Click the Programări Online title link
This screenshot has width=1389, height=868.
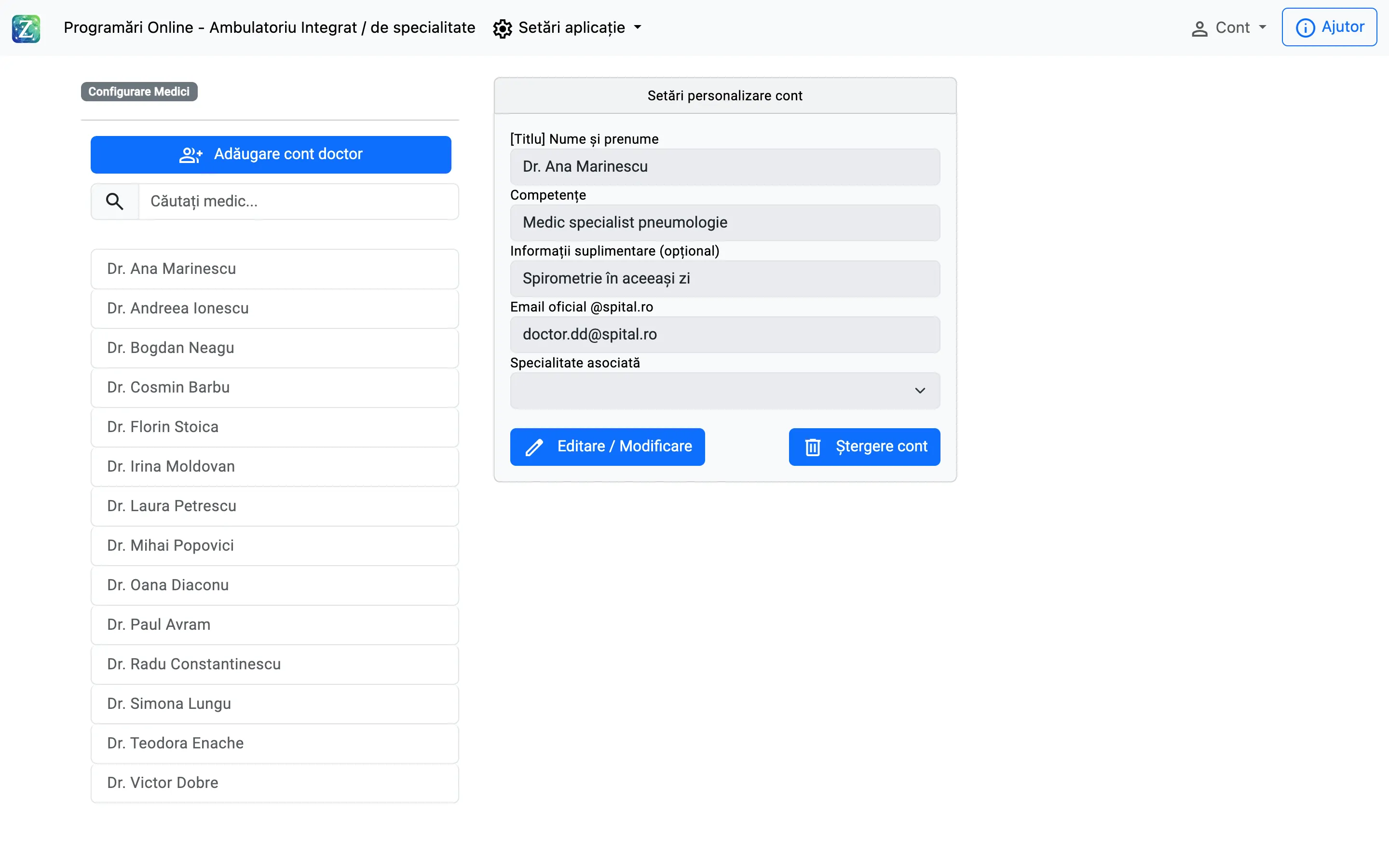click(269, 27)
